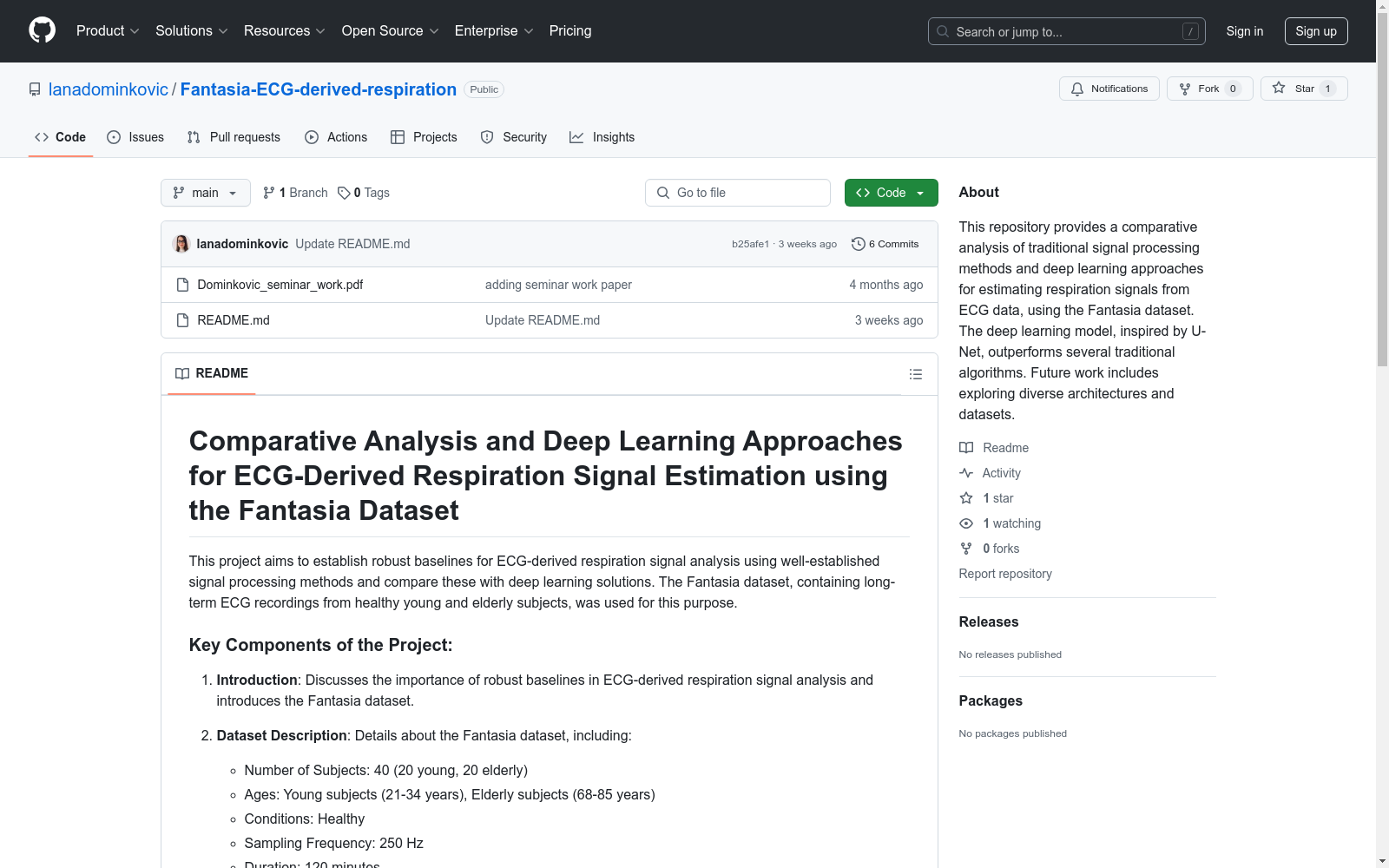
Task: Click the branch icon beside 1 Branch
Action: pyautogui.click(x=269, y=193)
